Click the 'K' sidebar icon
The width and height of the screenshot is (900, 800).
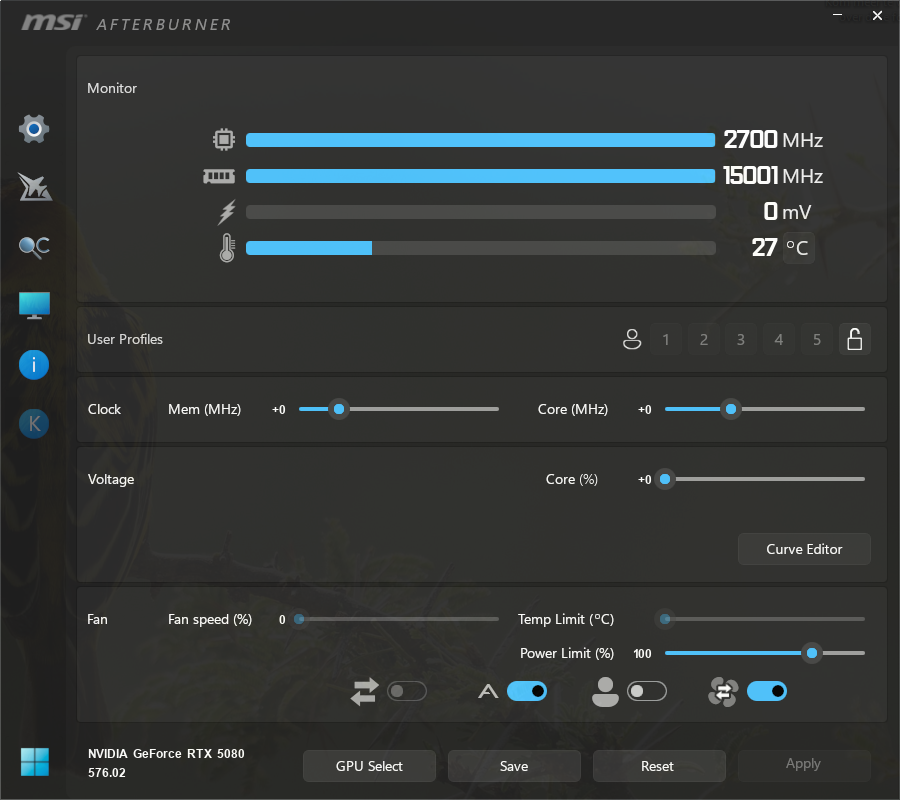click(34, 424)
